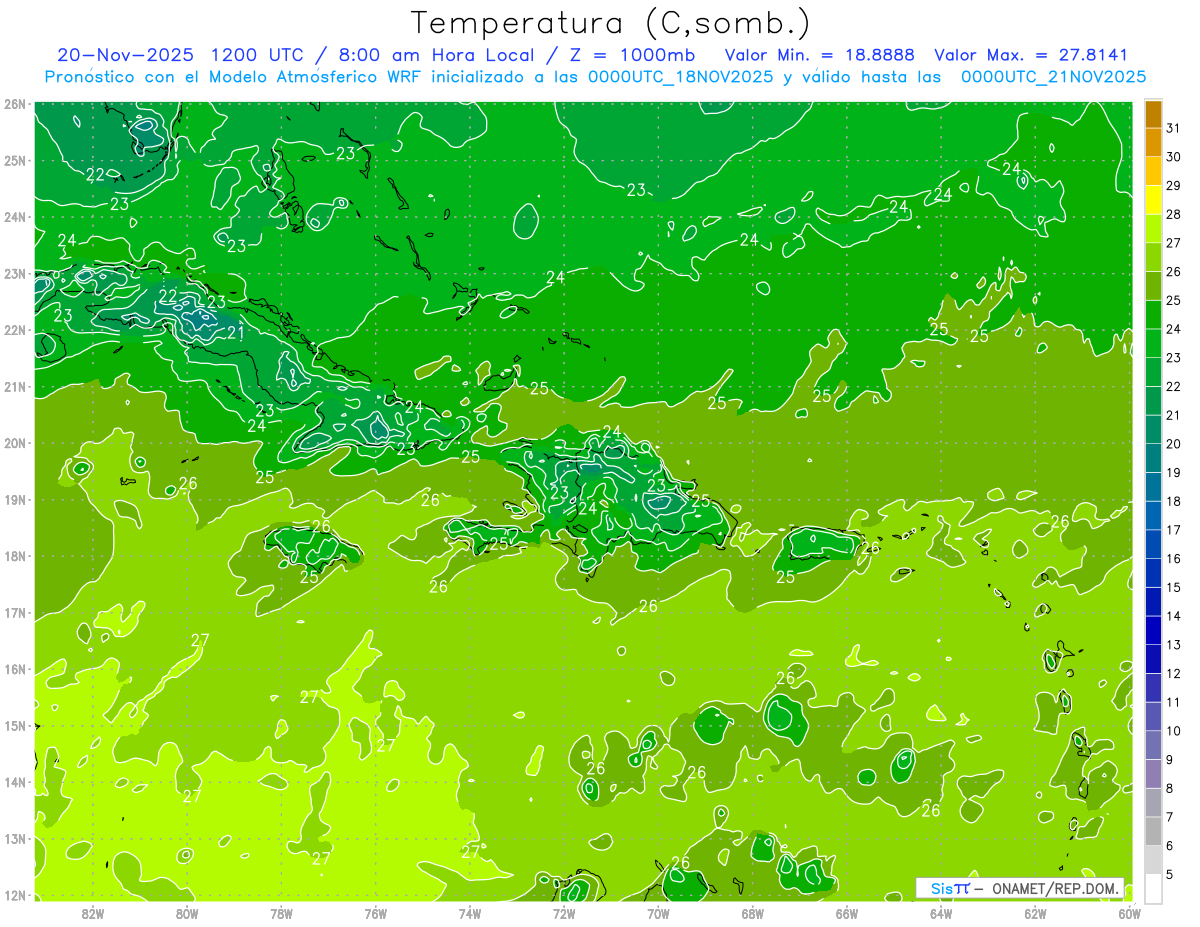Click the 70W longitude axis label

[x=658, y=913]
